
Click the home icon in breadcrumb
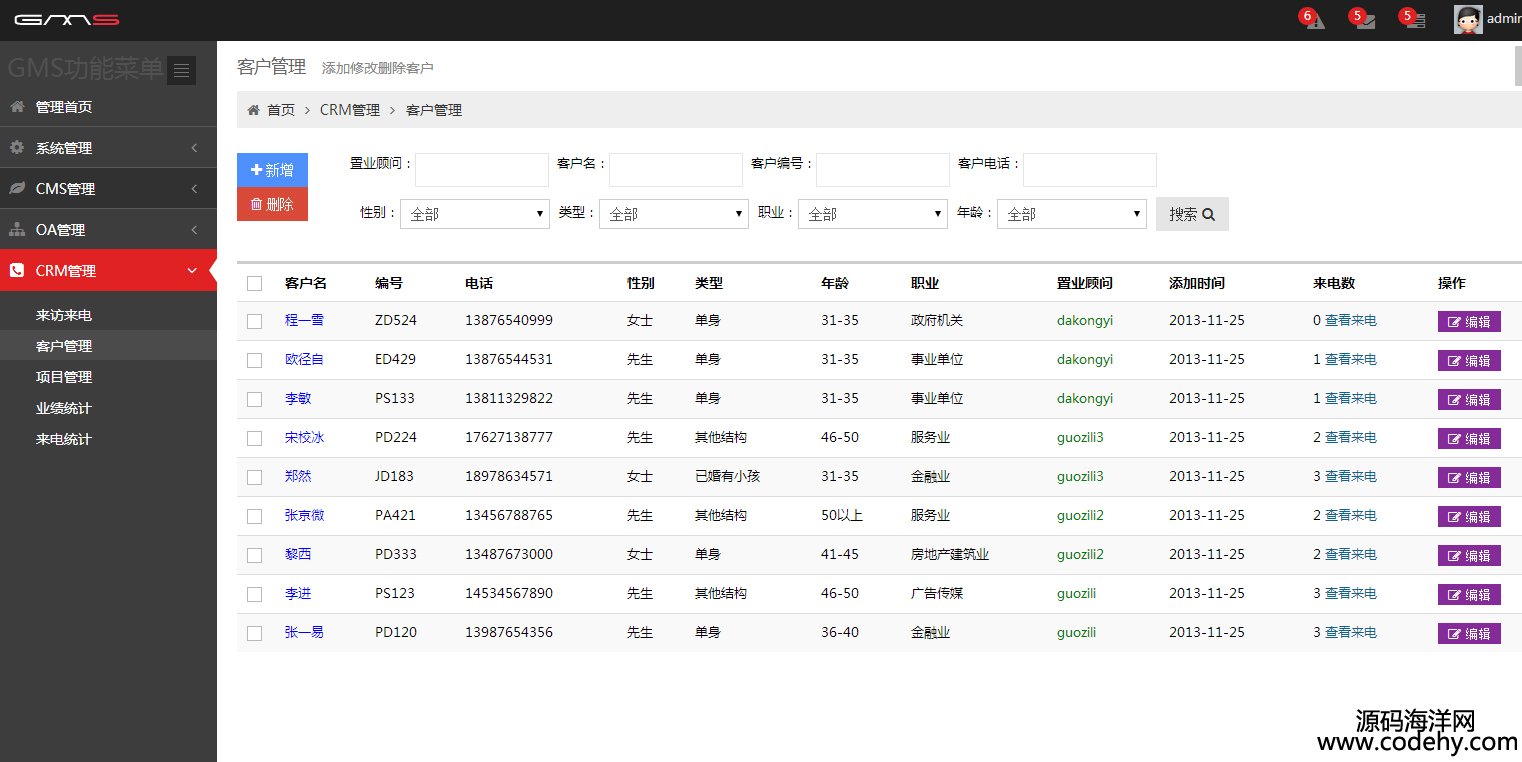[254, 110]
